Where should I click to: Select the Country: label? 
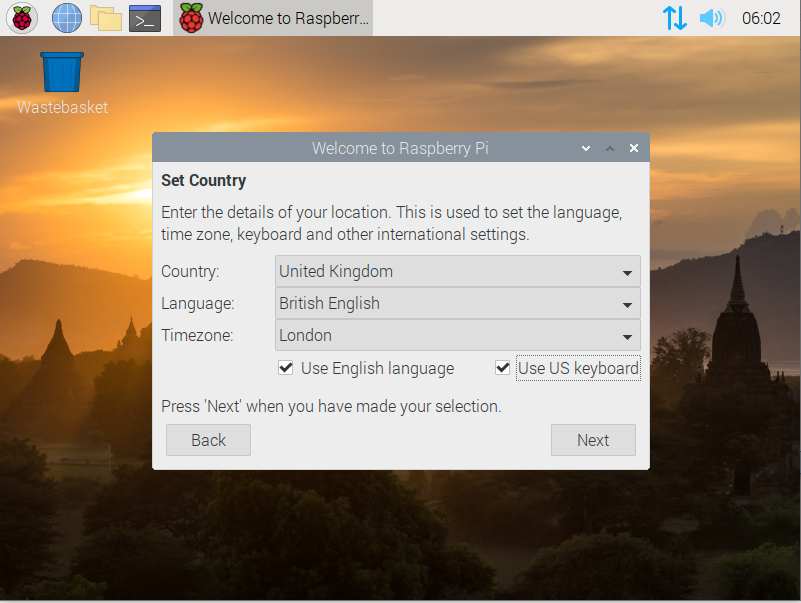click(190, 271)
